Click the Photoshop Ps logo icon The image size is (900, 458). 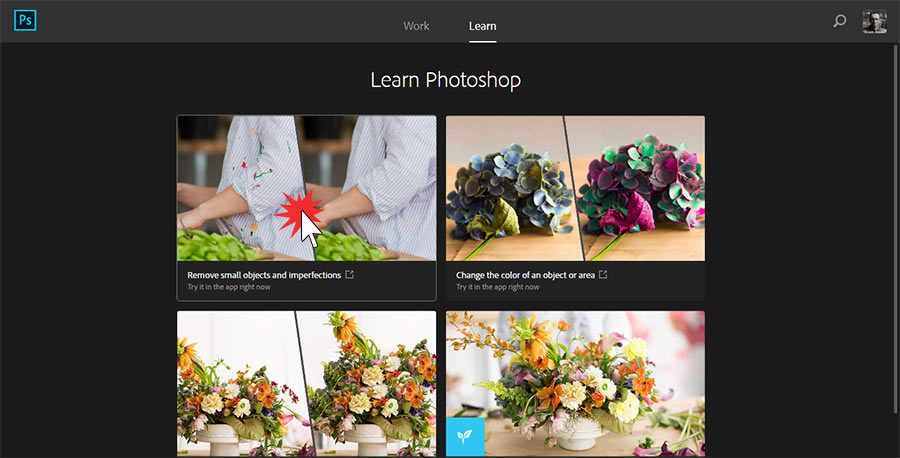(25, 20)
